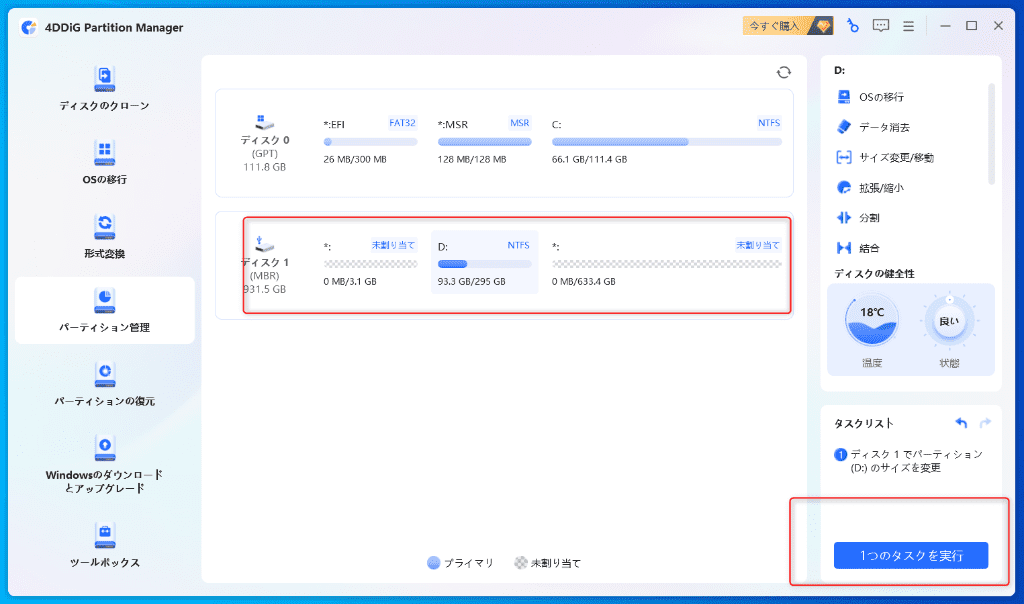
Task: Click the 4DDiG Partition Manager logo
Action: (29, 27)
